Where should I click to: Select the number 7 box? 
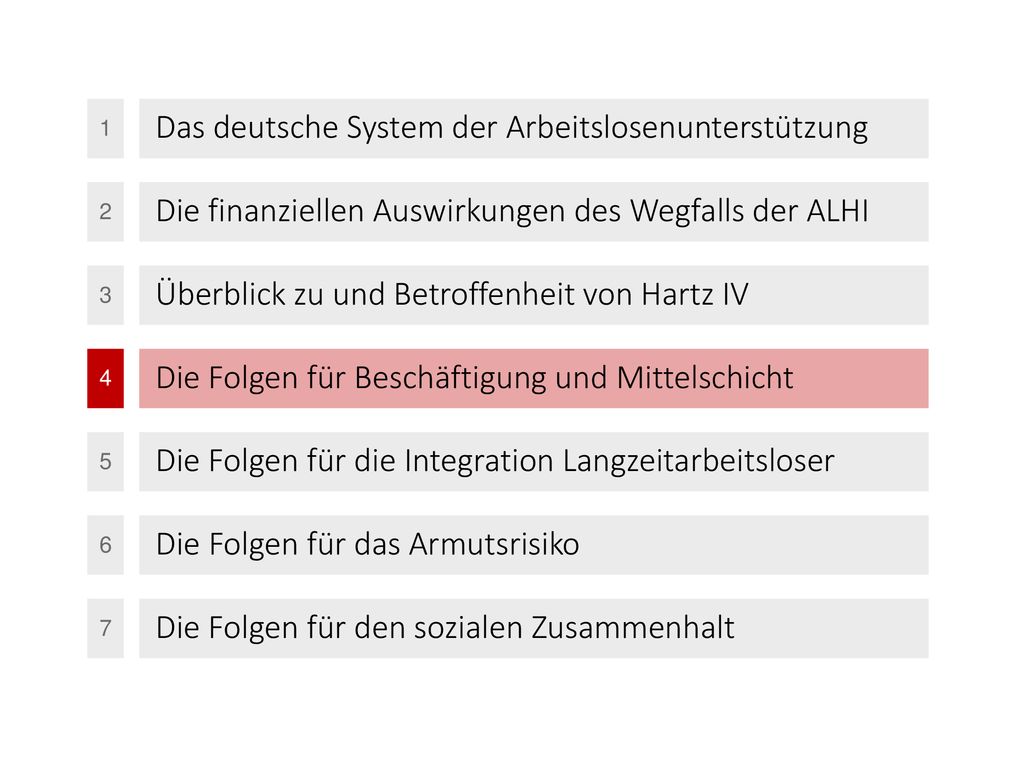(105, 628)
